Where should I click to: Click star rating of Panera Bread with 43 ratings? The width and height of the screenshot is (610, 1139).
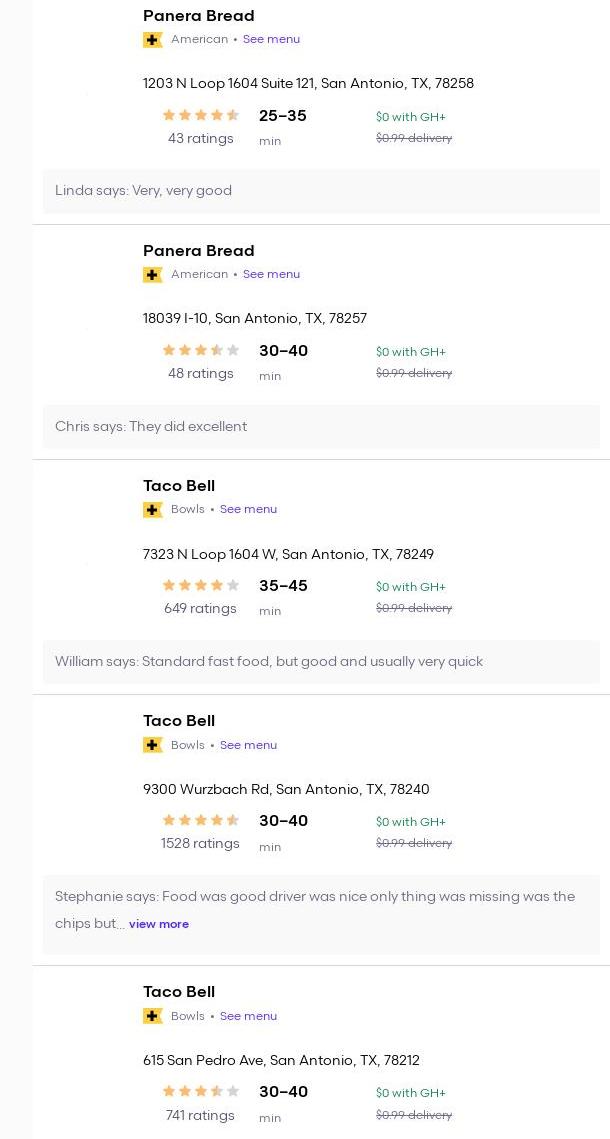point(201,116)
